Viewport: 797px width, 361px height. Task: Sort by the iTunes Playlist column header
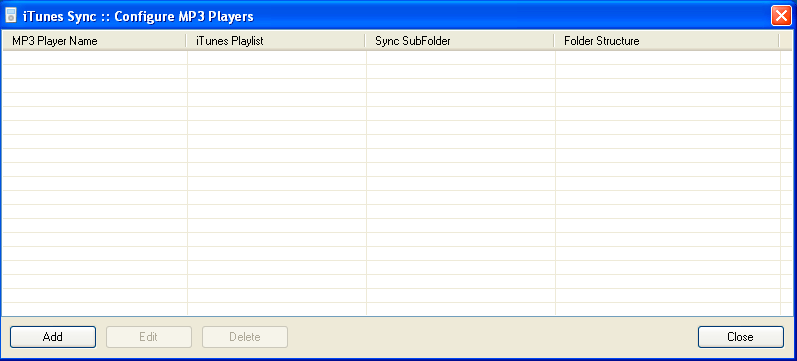tap(275, 41)
